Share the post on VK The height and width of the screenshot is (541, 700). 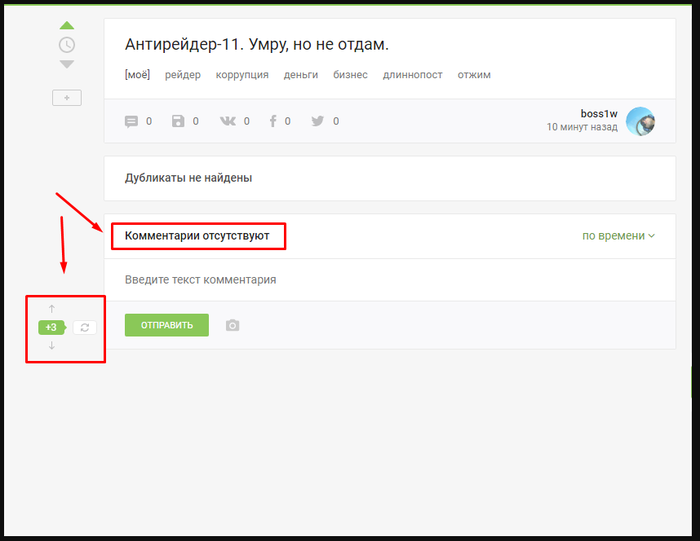click(227, 121)
